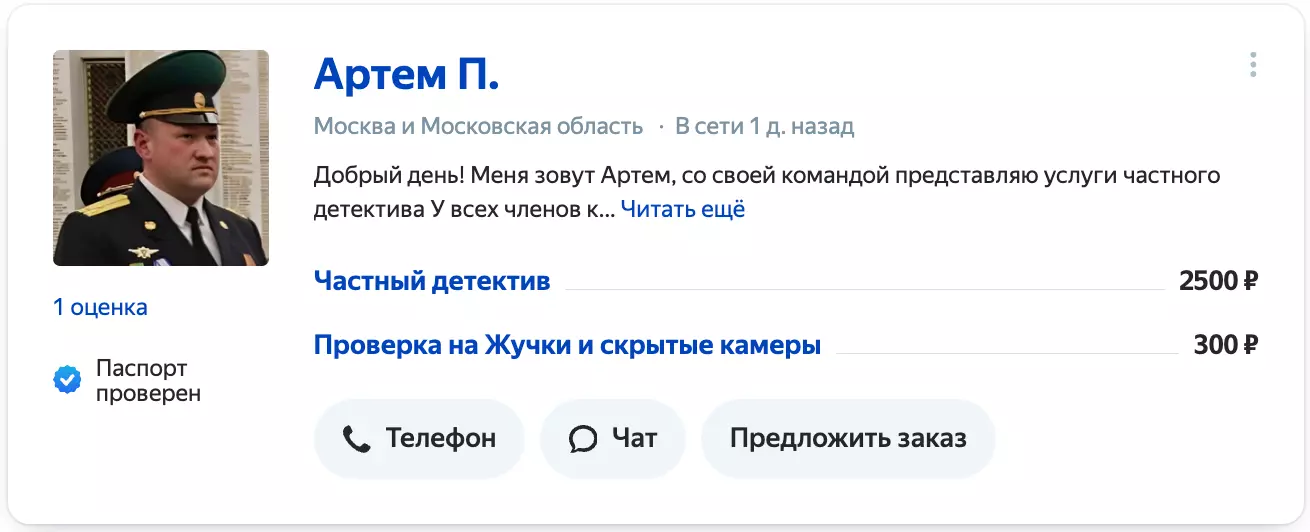Open Проверка на Жучки и скрытые камеры
This screenshot has width=1310, height=532.
point(567,345)
